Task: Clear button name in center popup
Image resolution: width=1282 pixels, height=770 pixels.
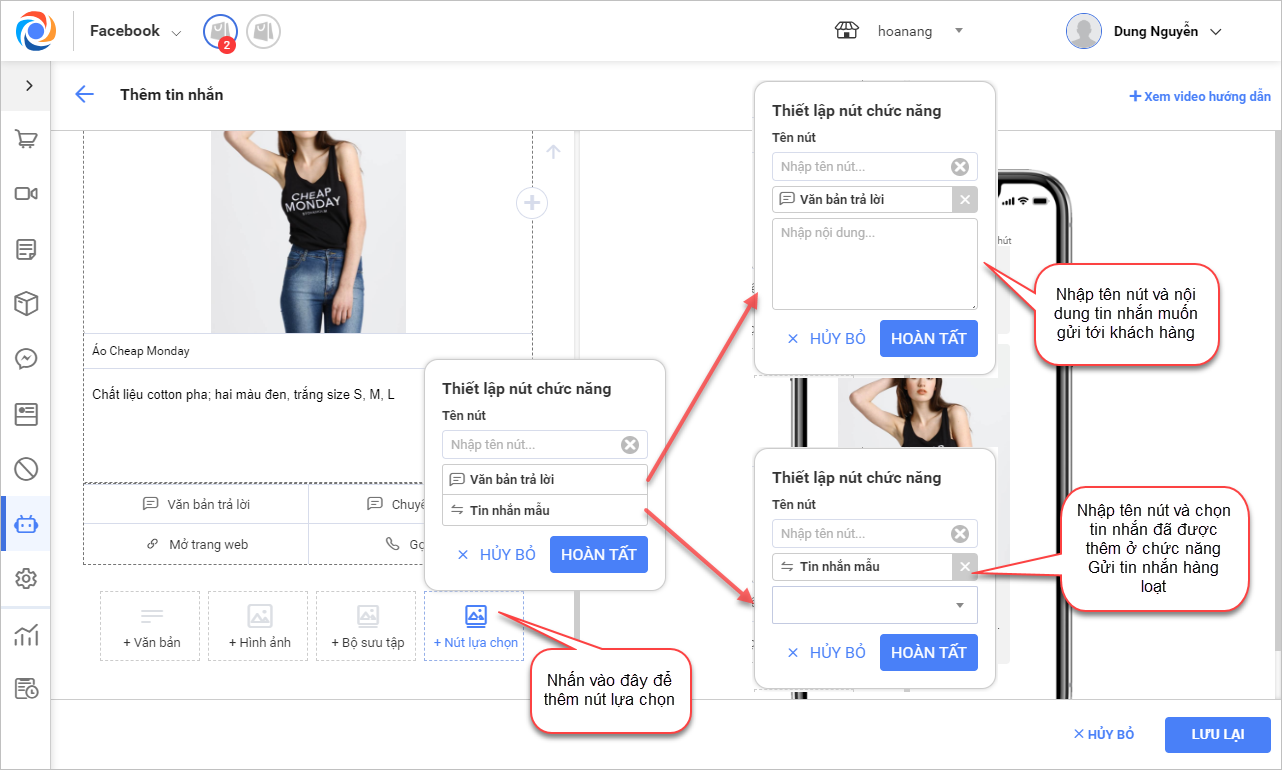Action: pyautogui.click(x=630, y=445)
